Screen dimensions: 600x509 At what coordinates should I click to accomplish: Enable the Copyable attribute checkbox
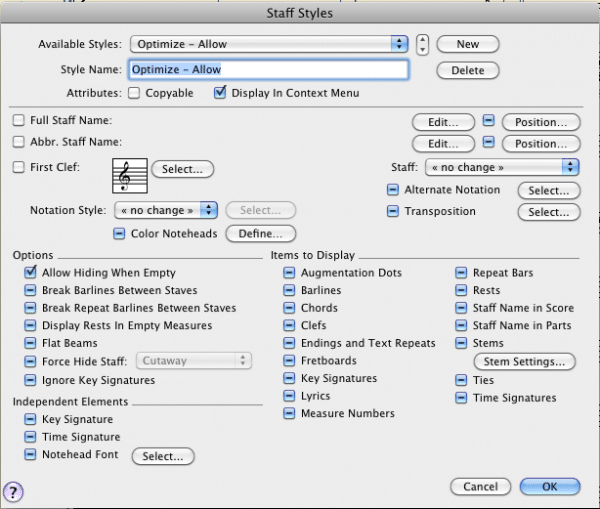click(x=134, y=94)
